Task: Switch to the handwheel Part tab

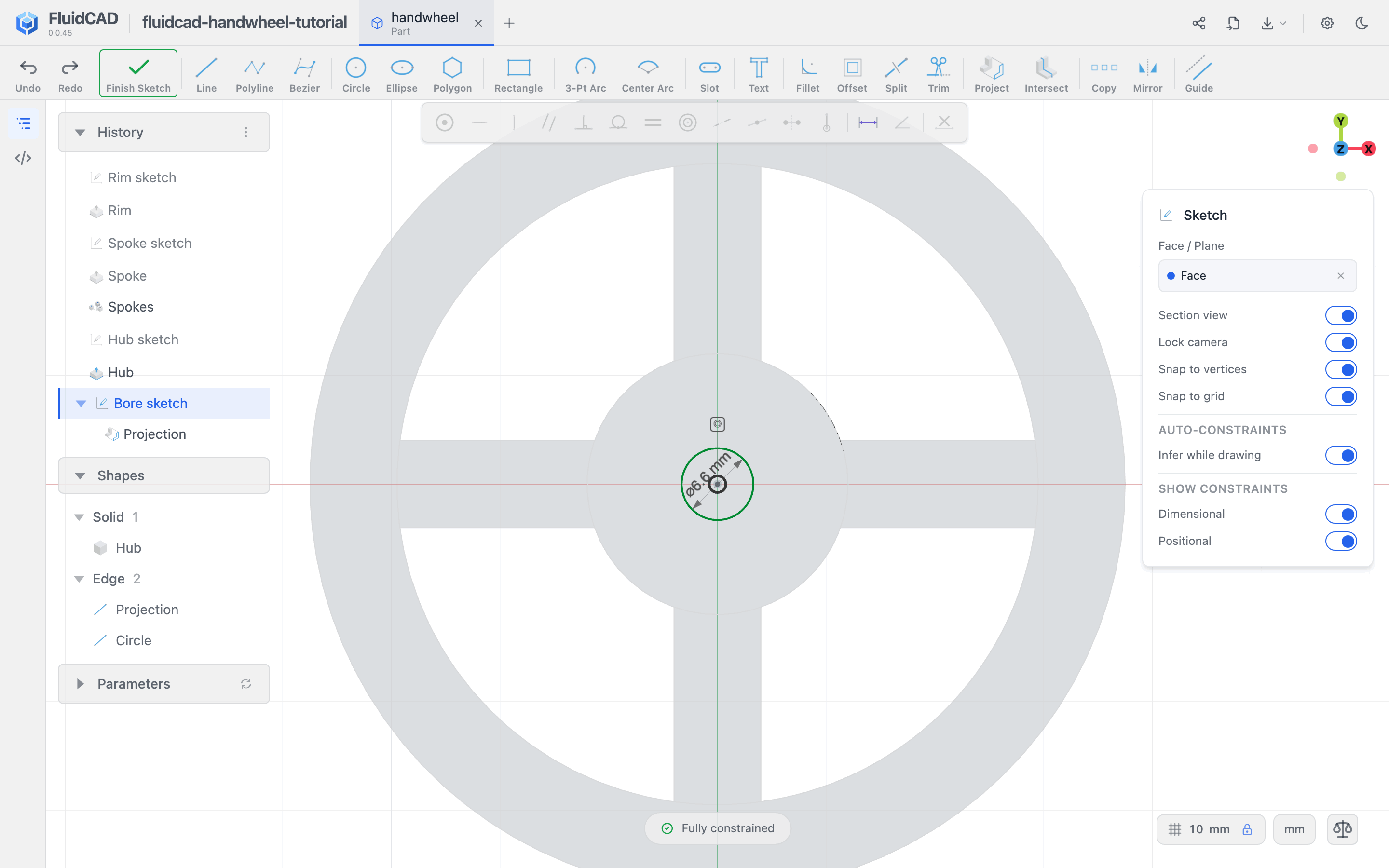Action: coord(426,23)
